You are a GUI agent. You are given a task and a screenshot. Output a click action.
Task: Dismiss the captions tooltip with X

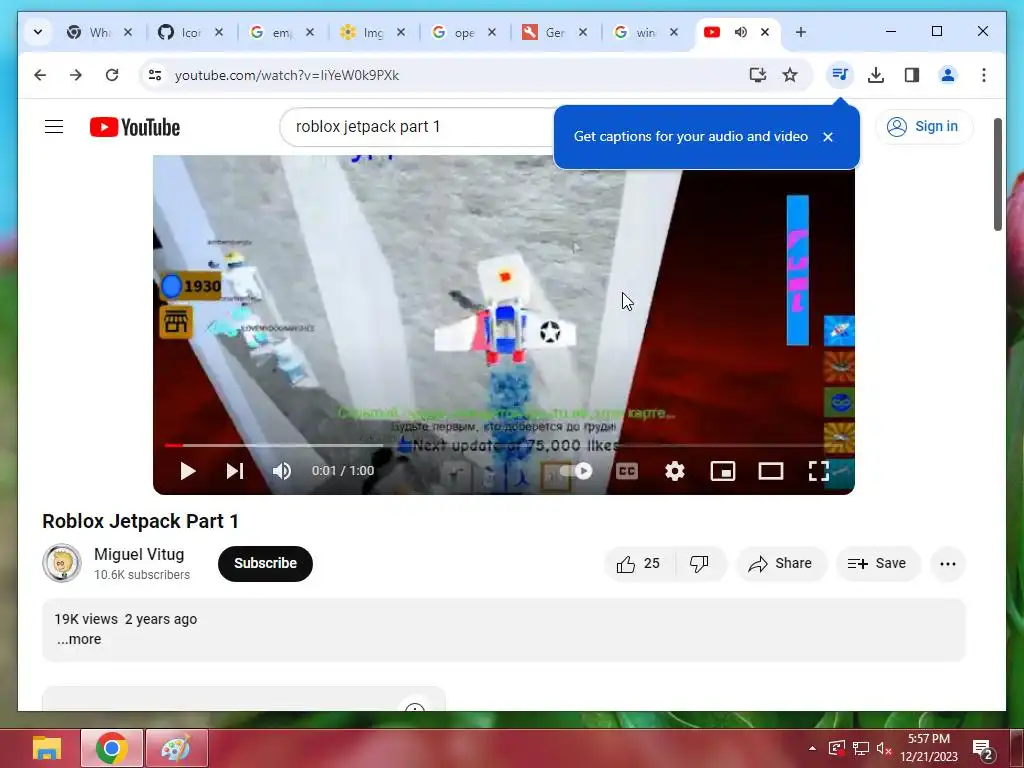(x=828, y=137)
